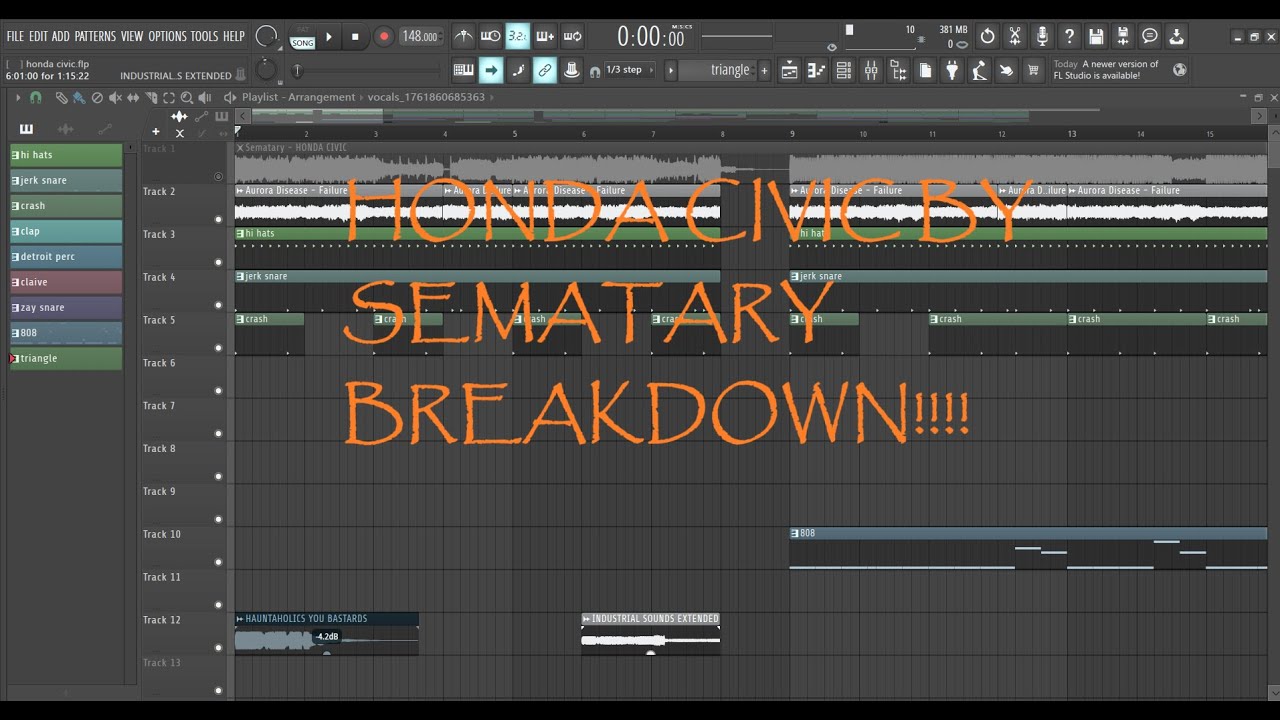
Task: Click the main volume knob
Action: coord(267,37)
